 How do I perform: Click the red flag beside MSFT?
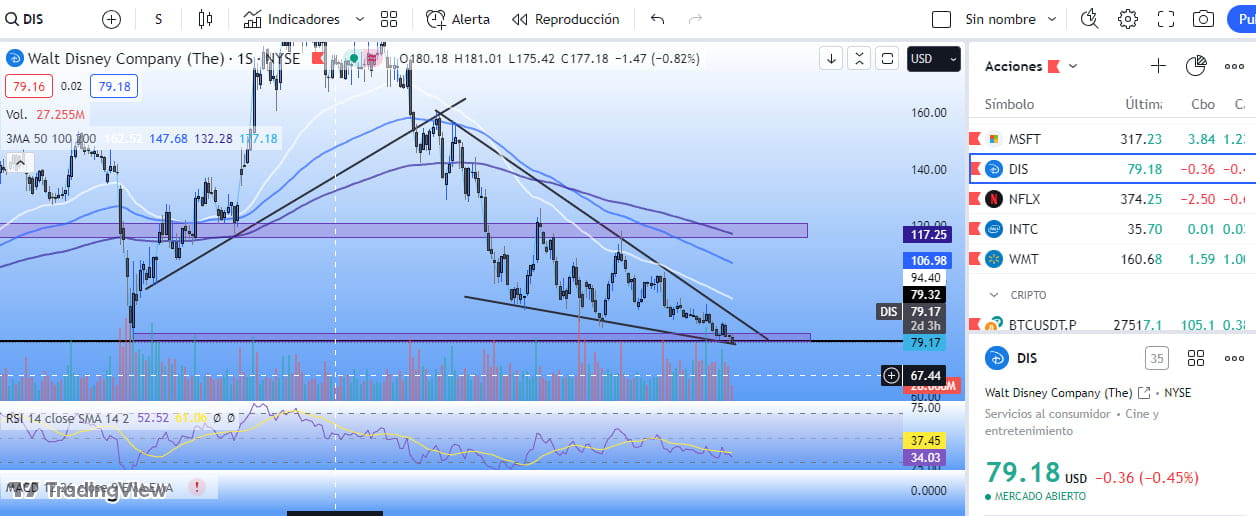[976, 139]
